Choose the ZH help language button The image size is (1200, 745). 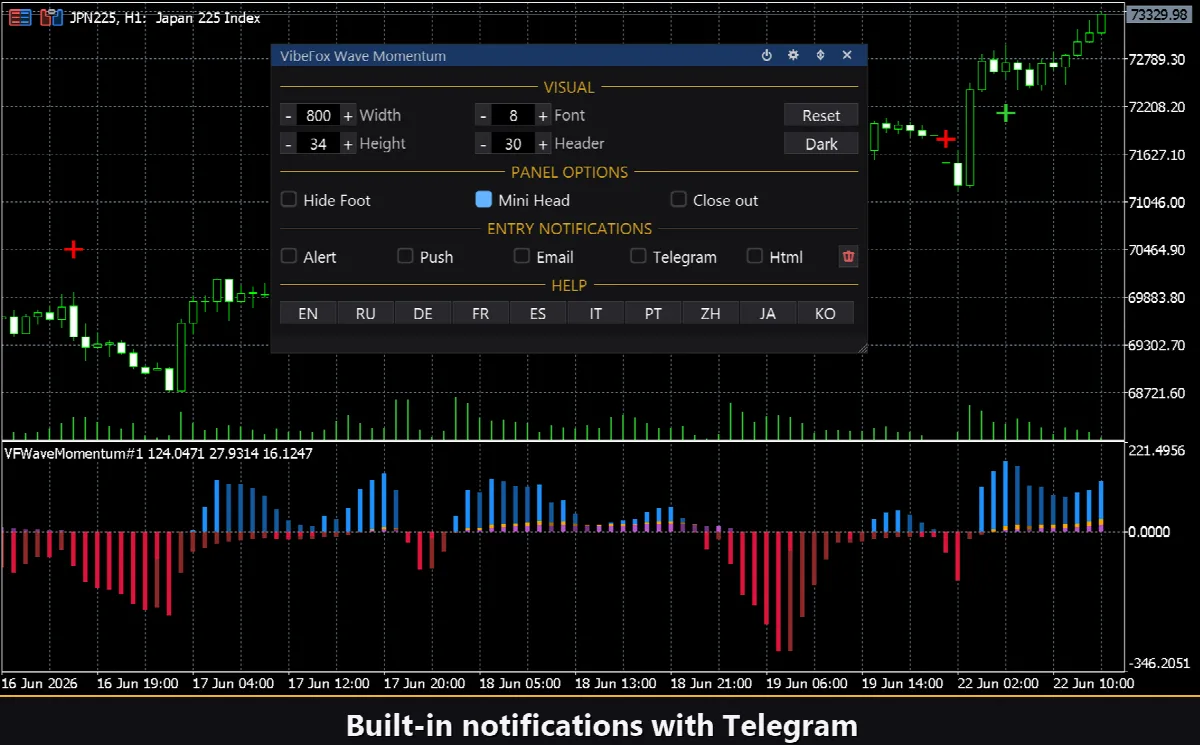[711, 314]
